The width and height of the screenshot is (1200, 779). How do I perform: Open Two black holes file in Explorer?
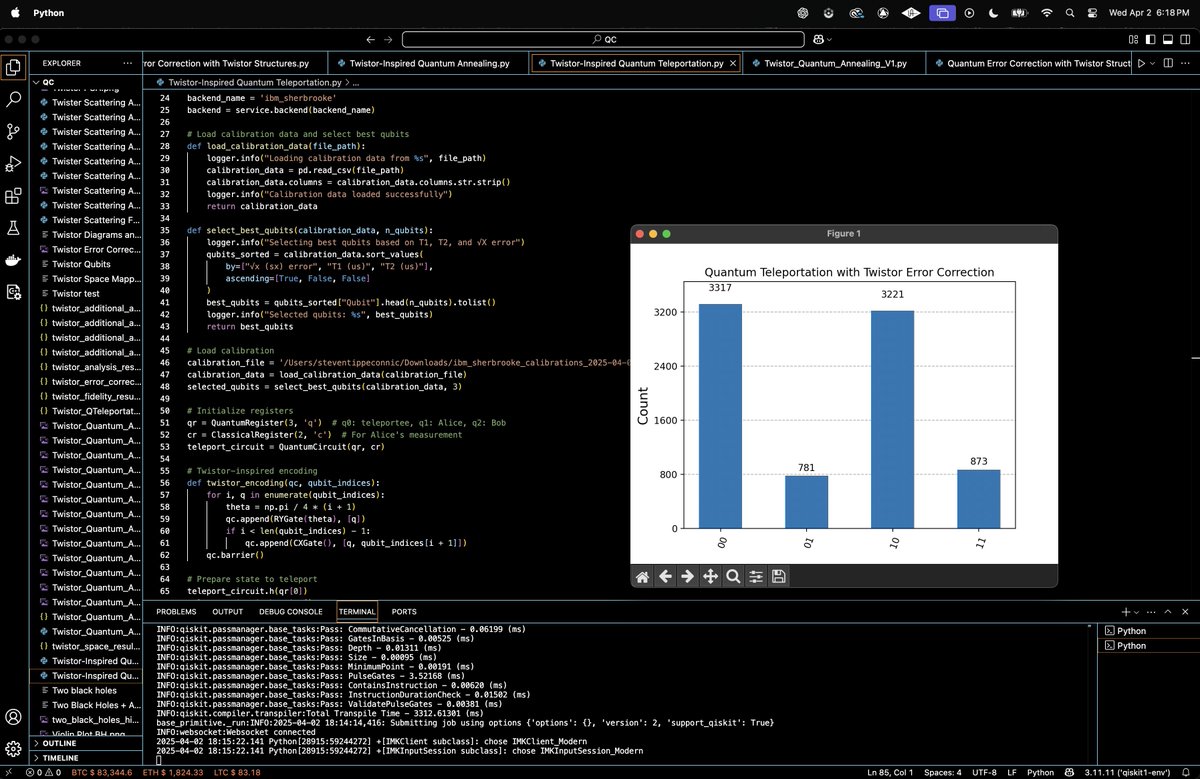click(88, 690)
